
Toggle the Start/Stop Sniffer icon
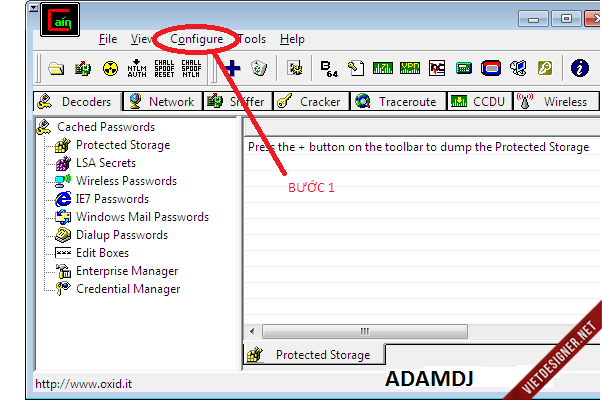point(83,69)
